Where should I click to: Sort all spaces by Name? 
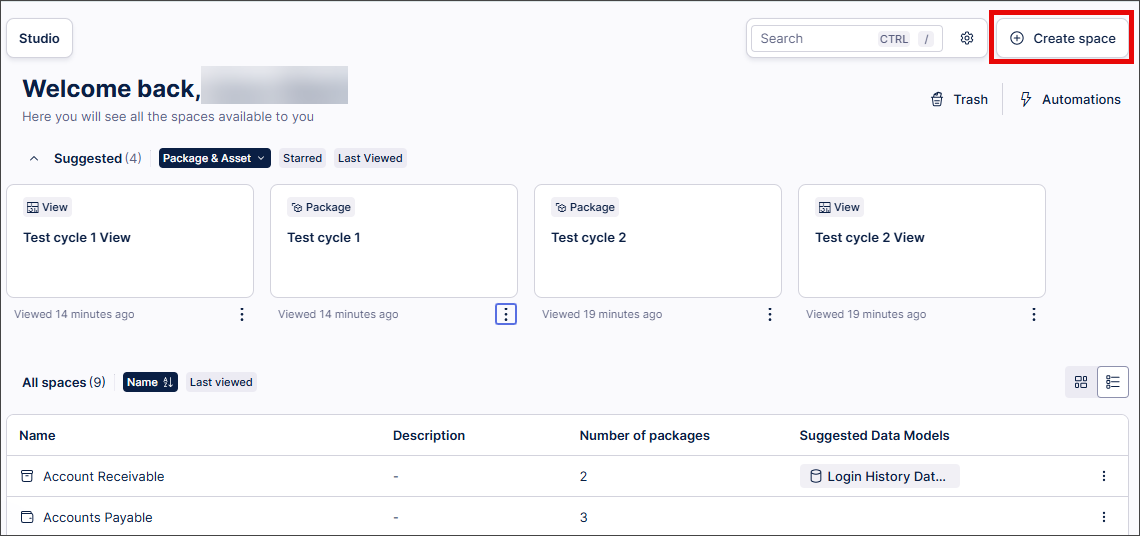[x=150, y=382]
